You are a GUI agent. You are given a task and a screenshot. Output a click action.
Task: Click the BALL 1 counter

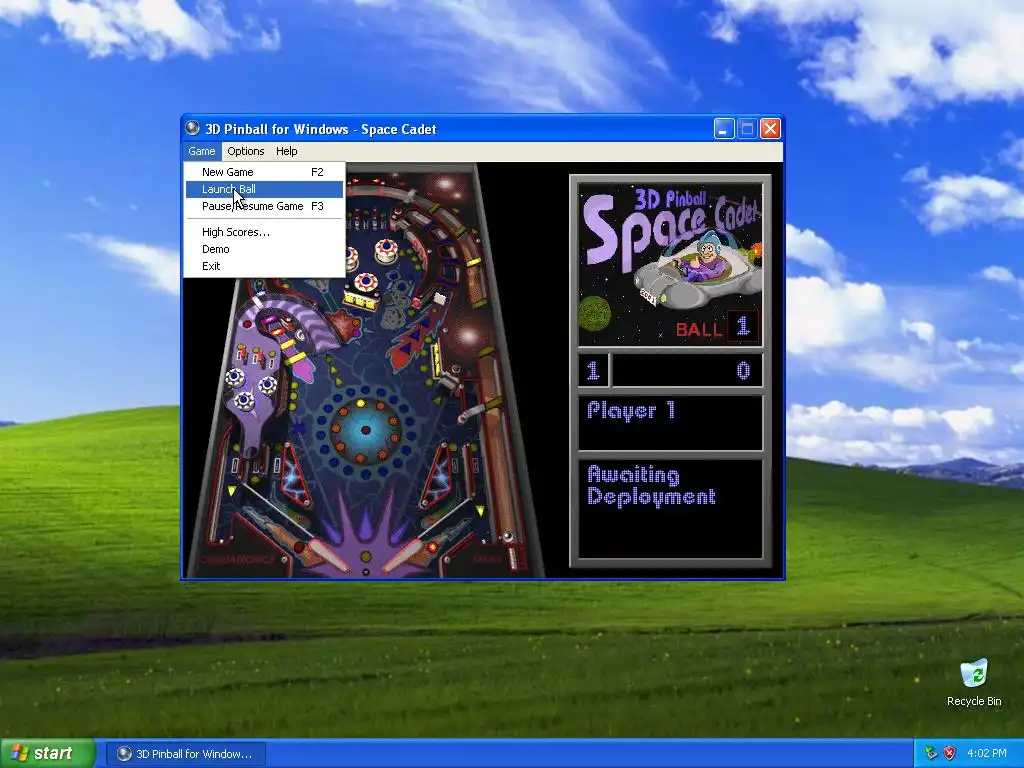pyautogui.click(x=716, y=327)
